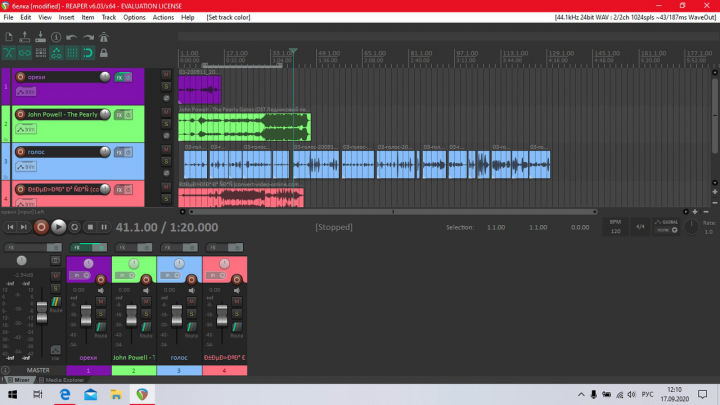
Task: Open the trim envelope button on голос track
Action: (x=26, y=167)
